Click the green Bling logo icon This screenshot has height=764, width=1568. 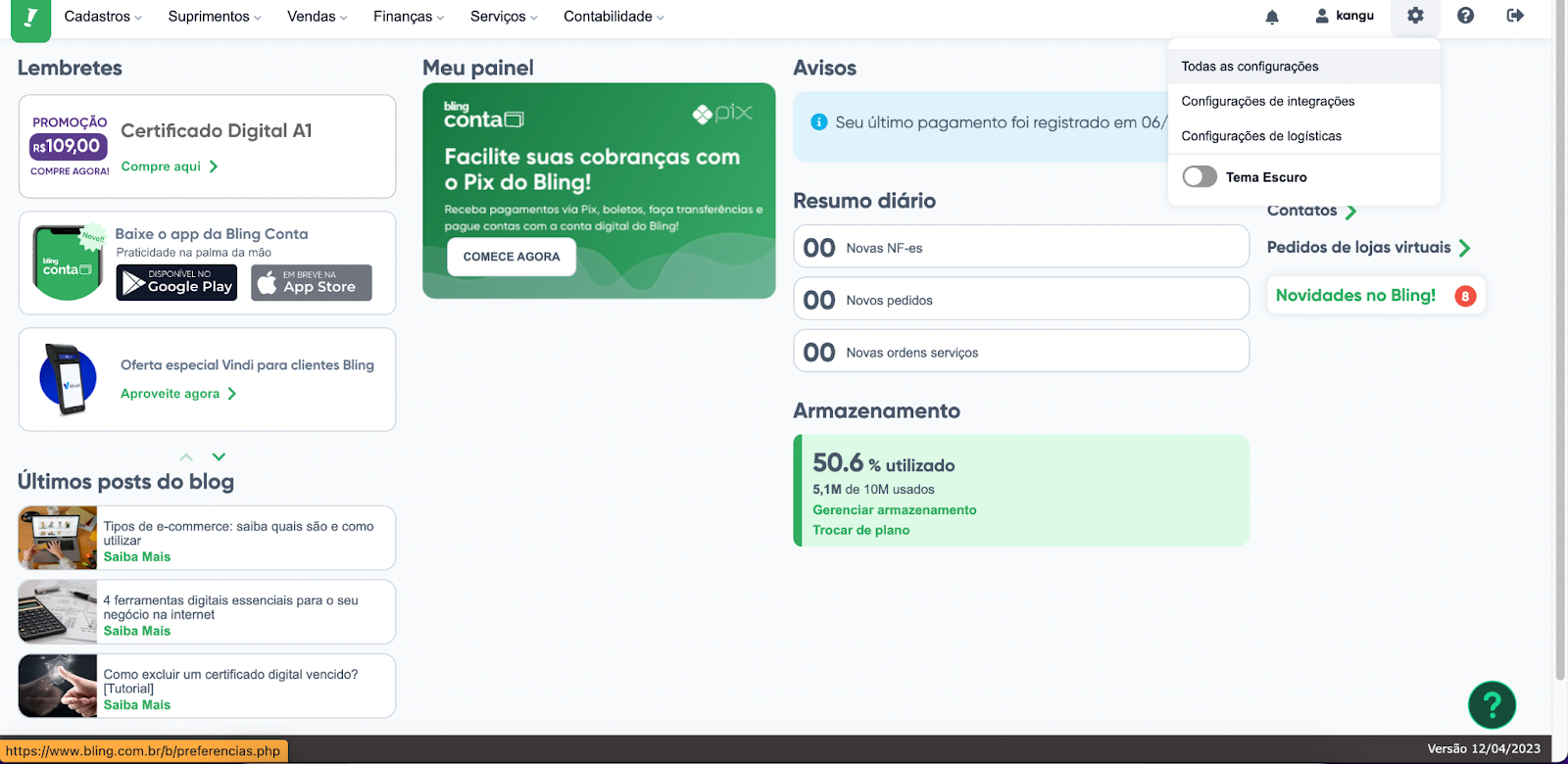pyautogui.click(x=30, y=19)
